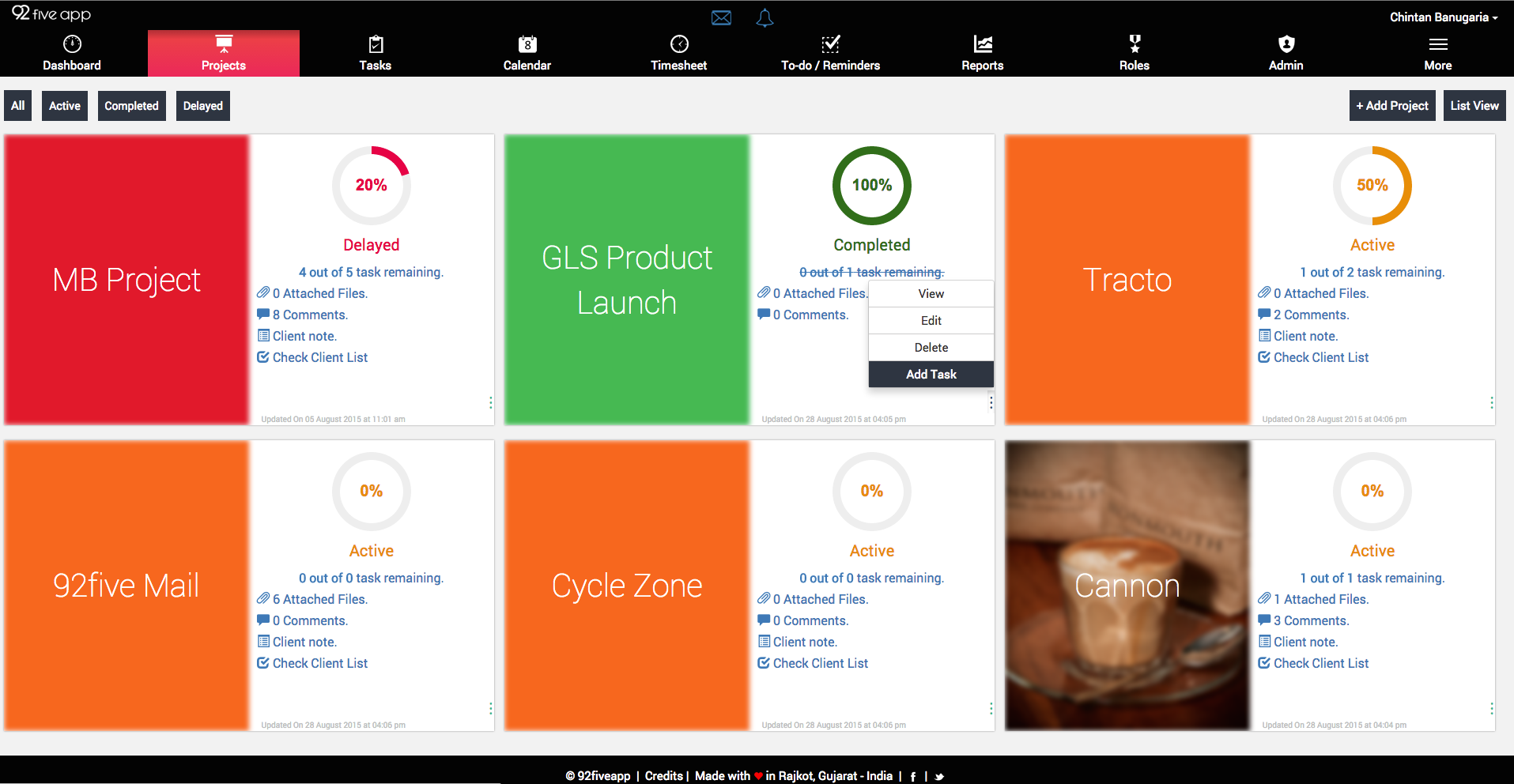Click GLS Product Launch 100% progress circle
Viewport: 1514px width, 784px height.
point(872,185)
